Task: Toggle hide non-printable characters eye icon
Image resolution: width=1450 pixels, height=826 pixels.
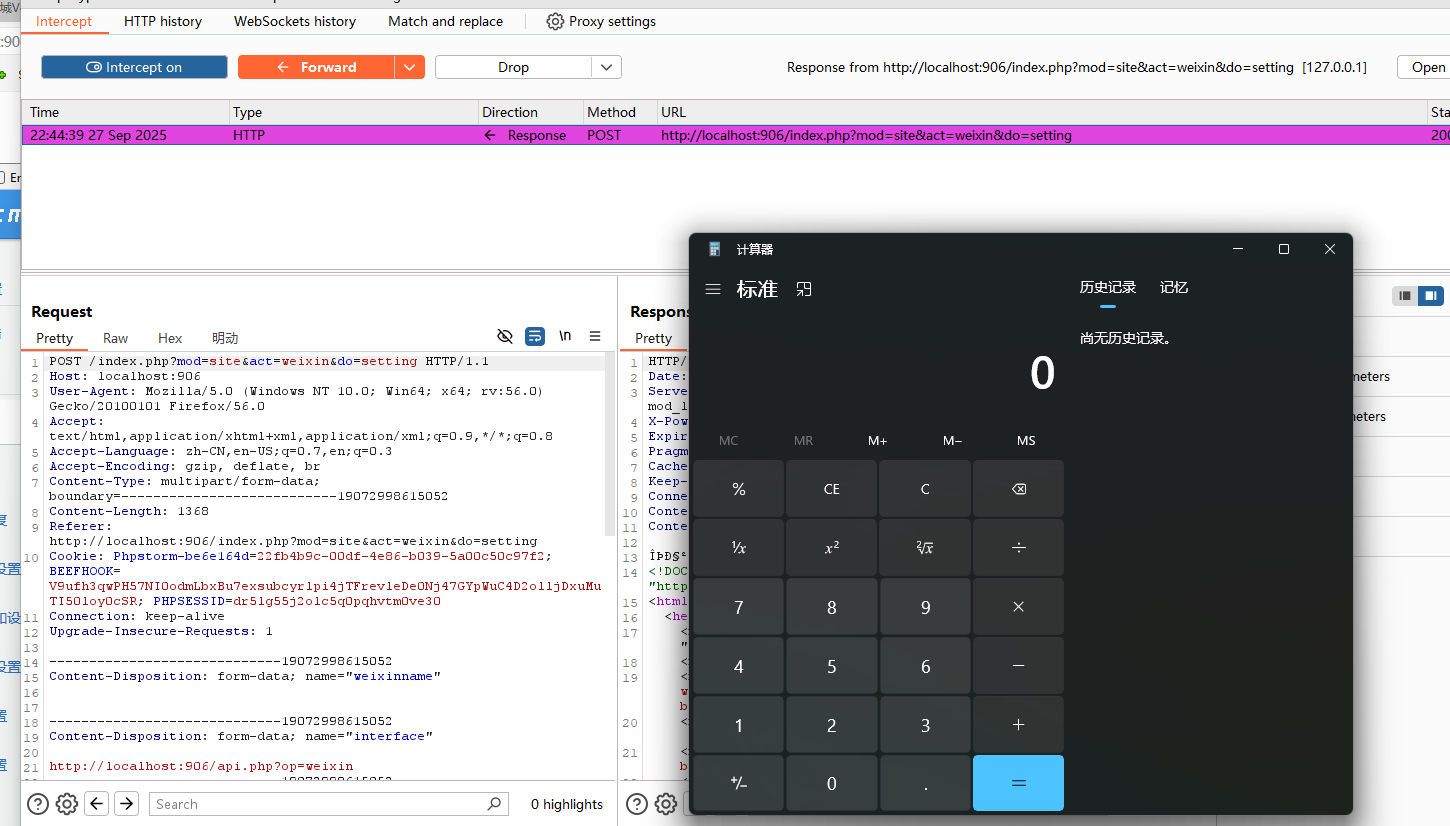Action: point(505,336)
